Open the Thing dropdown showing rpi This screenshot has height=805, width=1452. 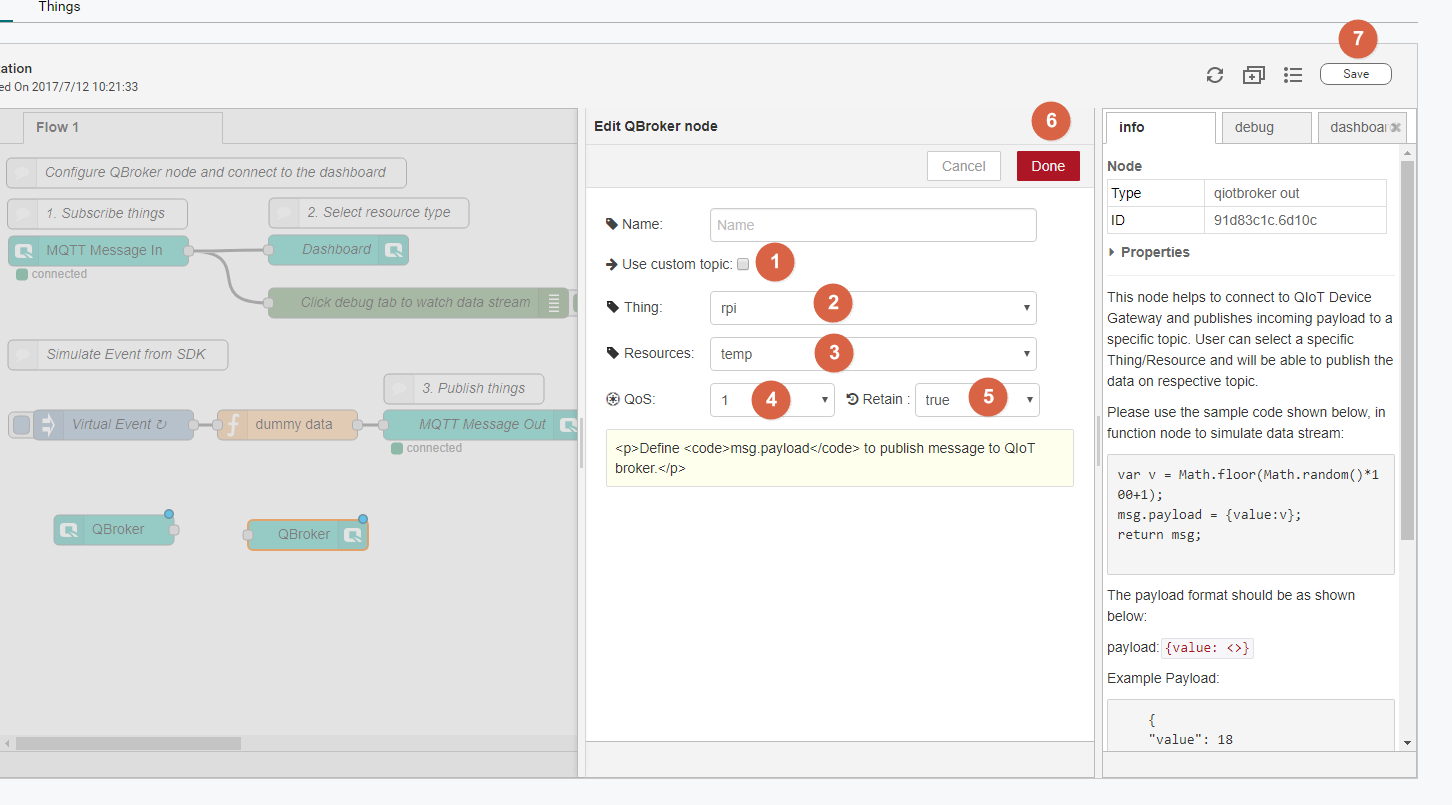point(873,308)
